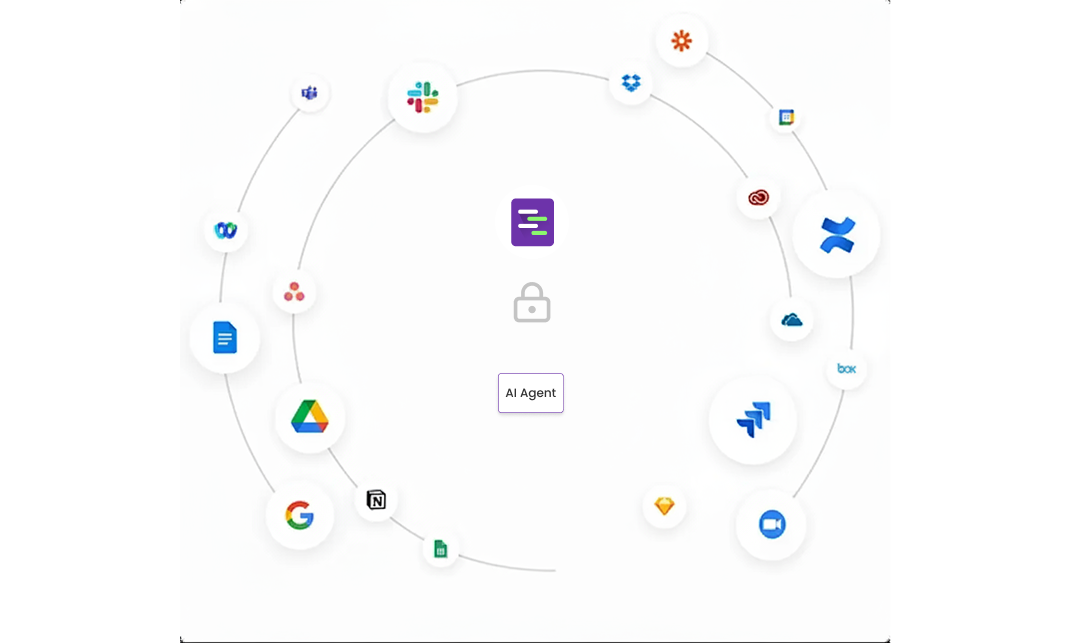
Task: Click the Google Docs icon
Action: [225, 337]
